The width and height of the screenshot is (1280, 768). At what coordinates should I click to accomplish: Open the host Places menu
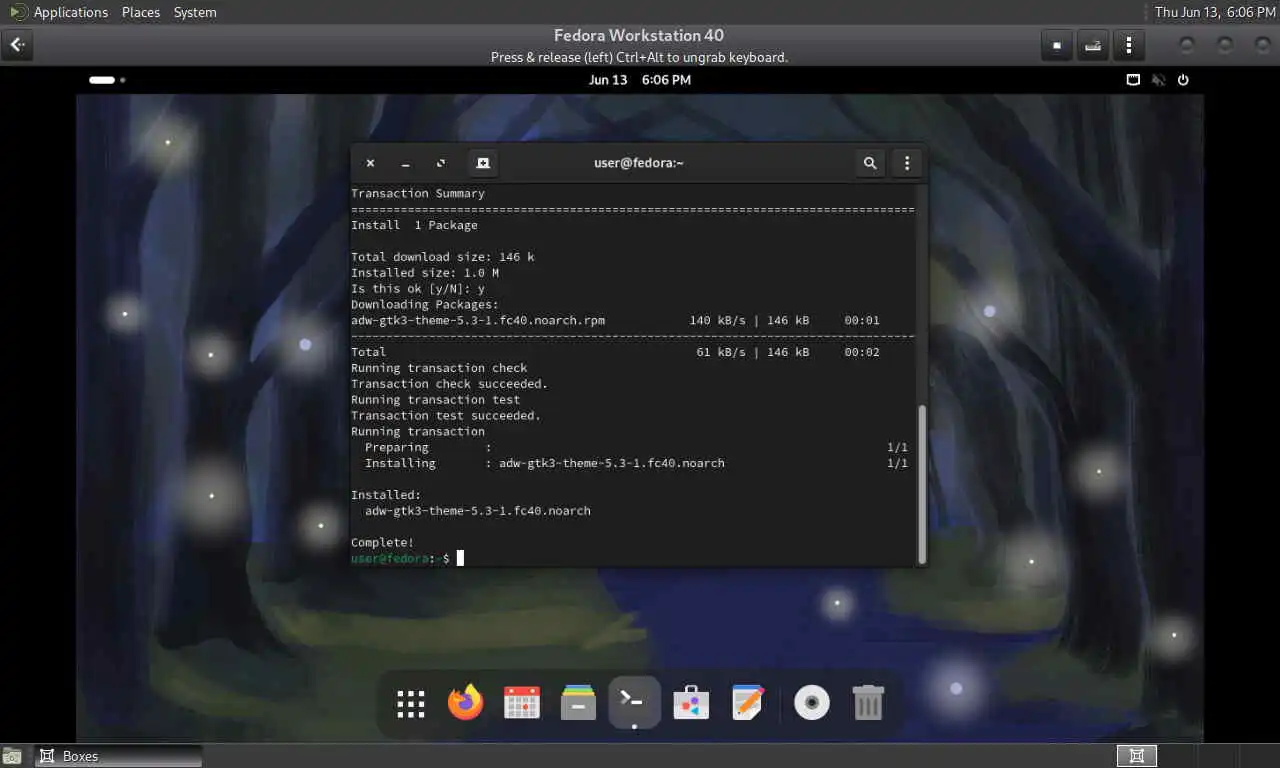pos(141,12)
